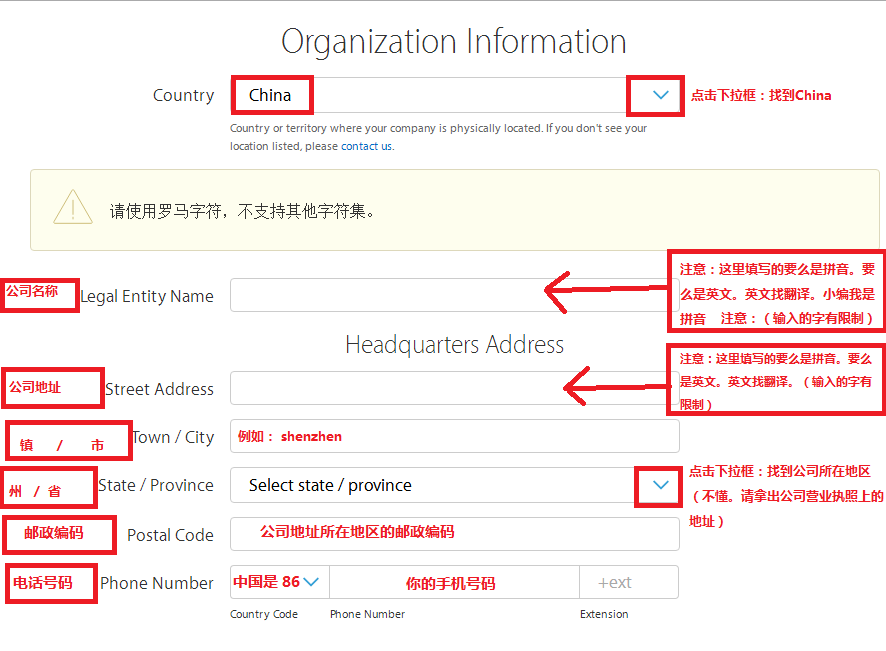
Task: Open the Country dropdown showing China
Action: 457,95
